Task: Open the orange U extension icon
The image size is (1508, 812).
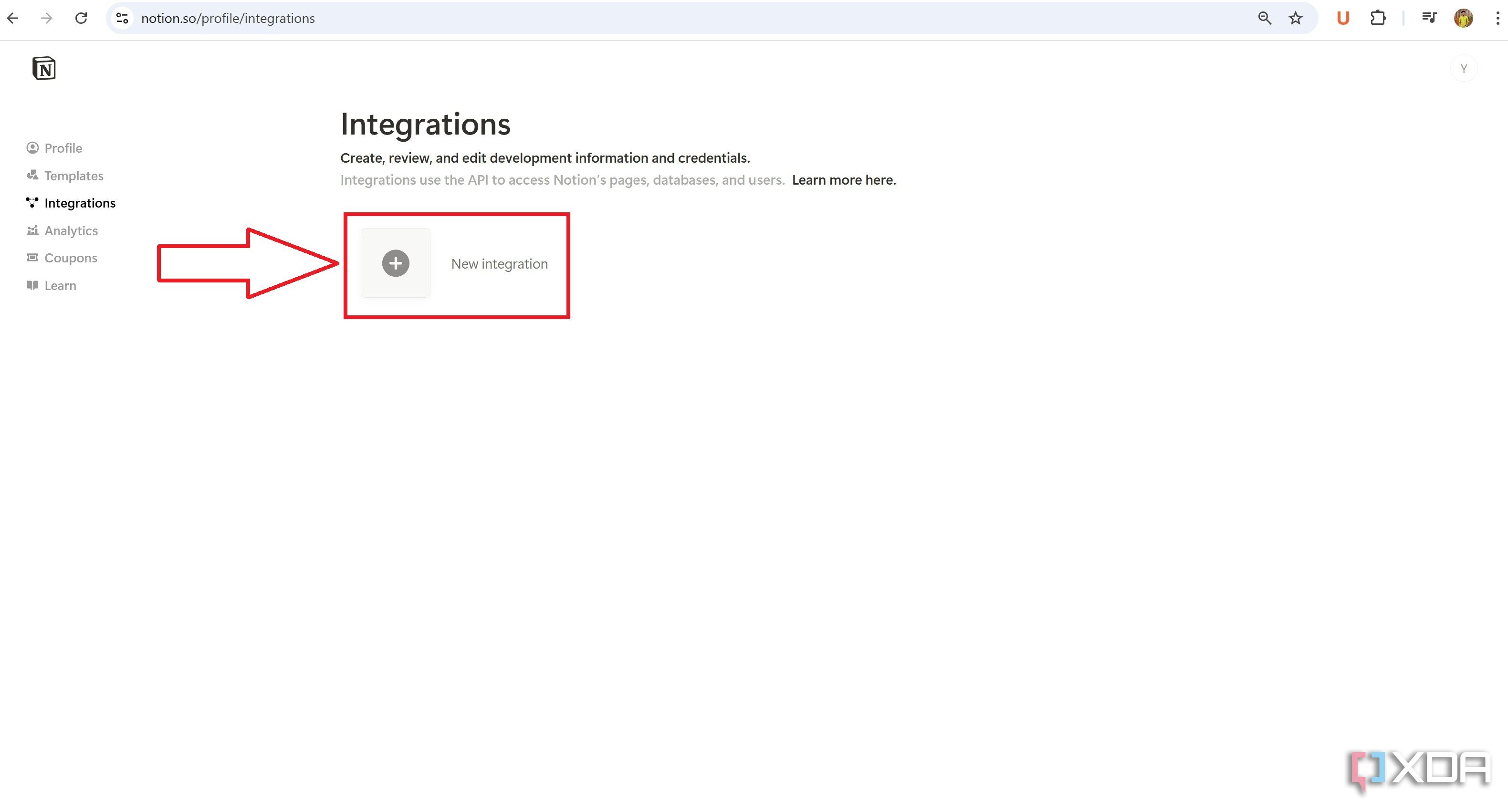Action: pos(1343,18)
